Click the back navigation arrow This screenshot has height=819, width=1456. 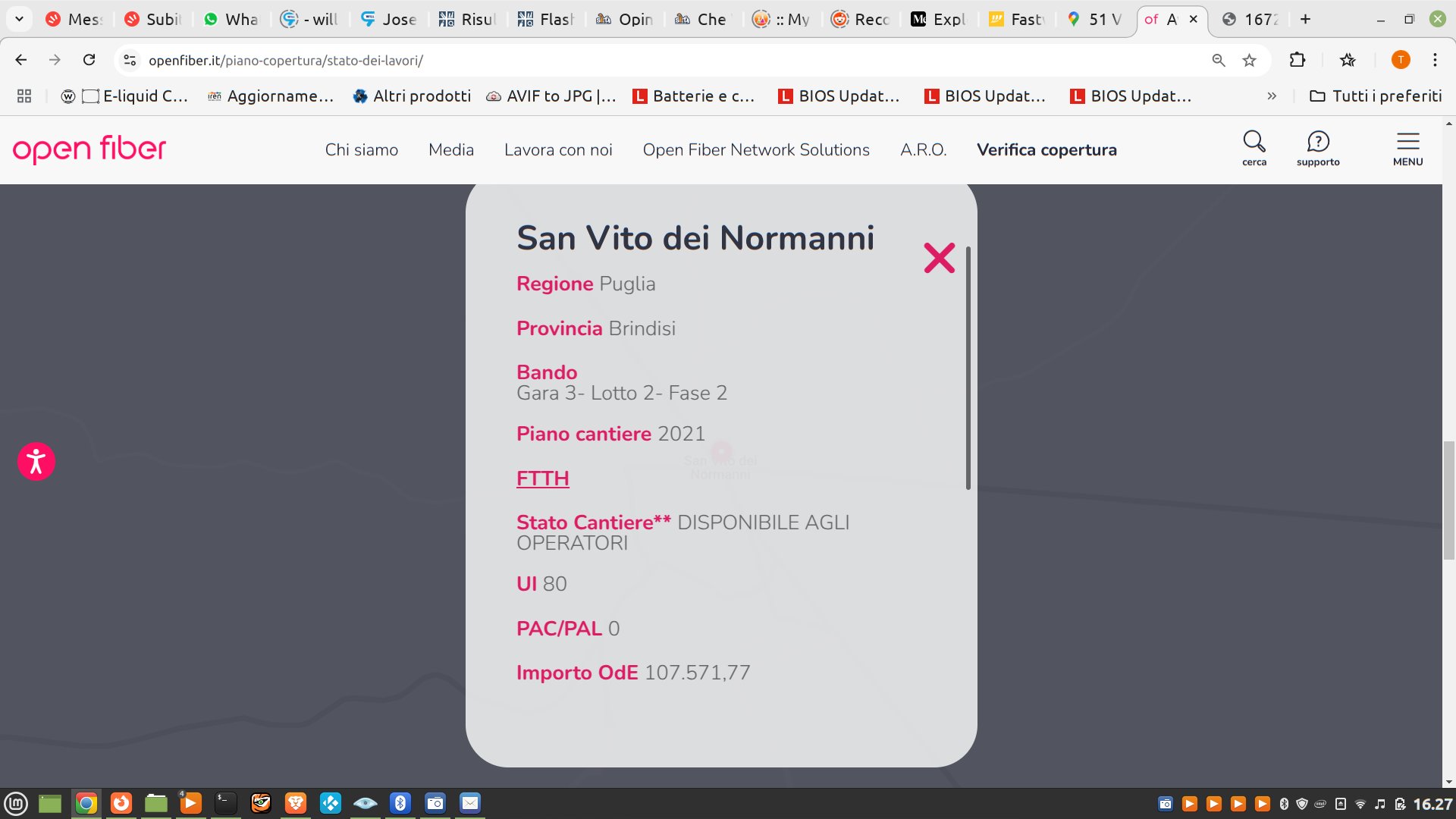(x=20, y=60)
